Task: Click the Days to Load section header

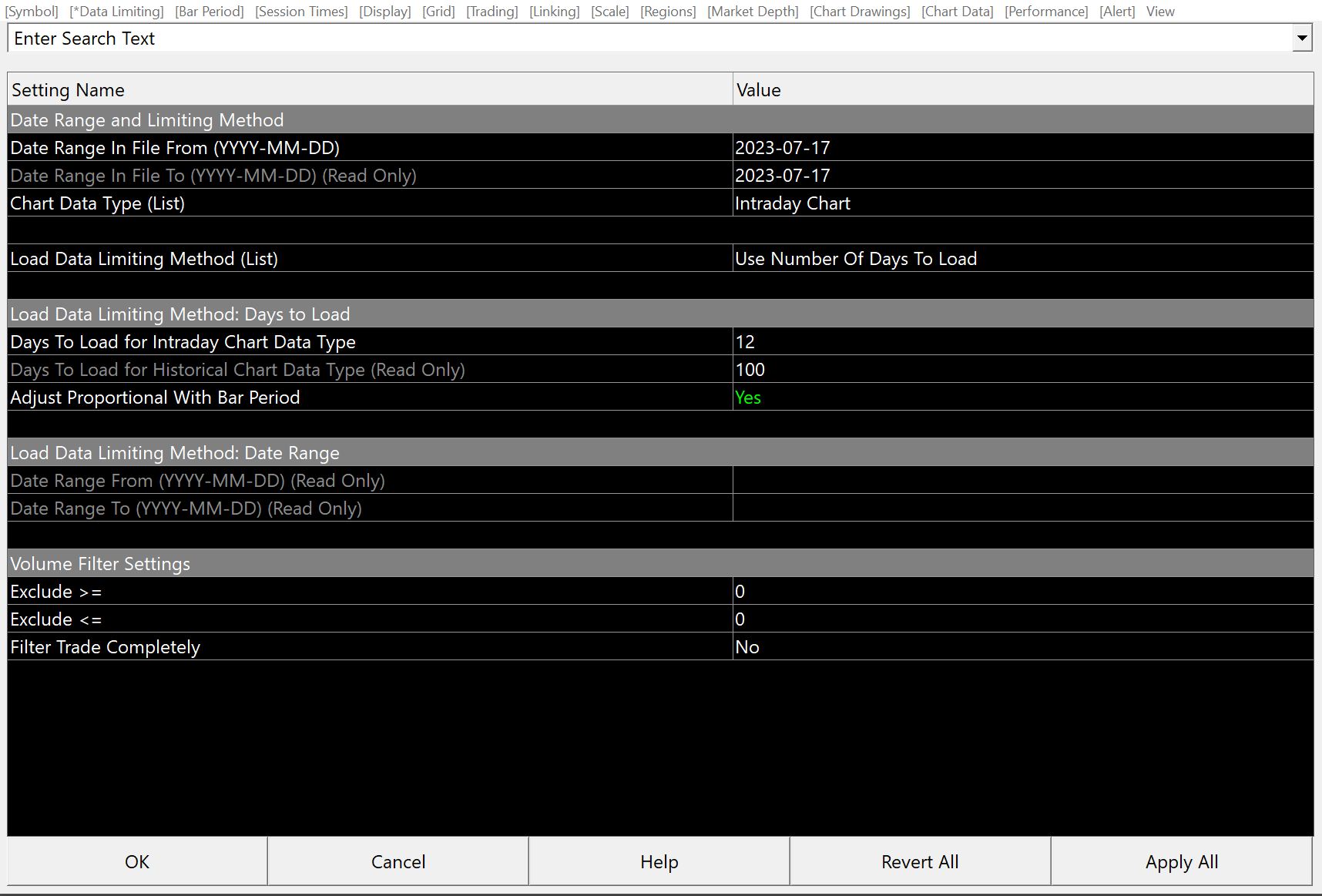Action: (x=660, y=314)
